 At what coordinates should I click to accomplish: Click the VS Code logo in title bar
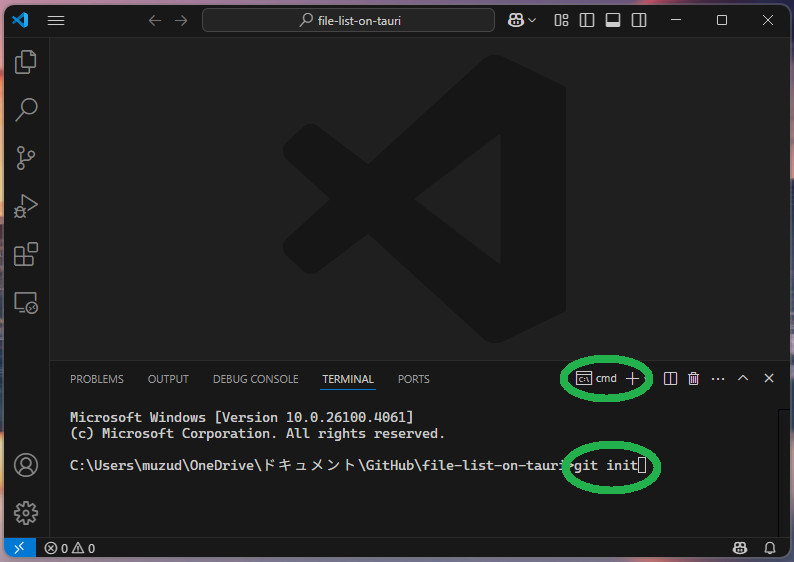(20, 20)
